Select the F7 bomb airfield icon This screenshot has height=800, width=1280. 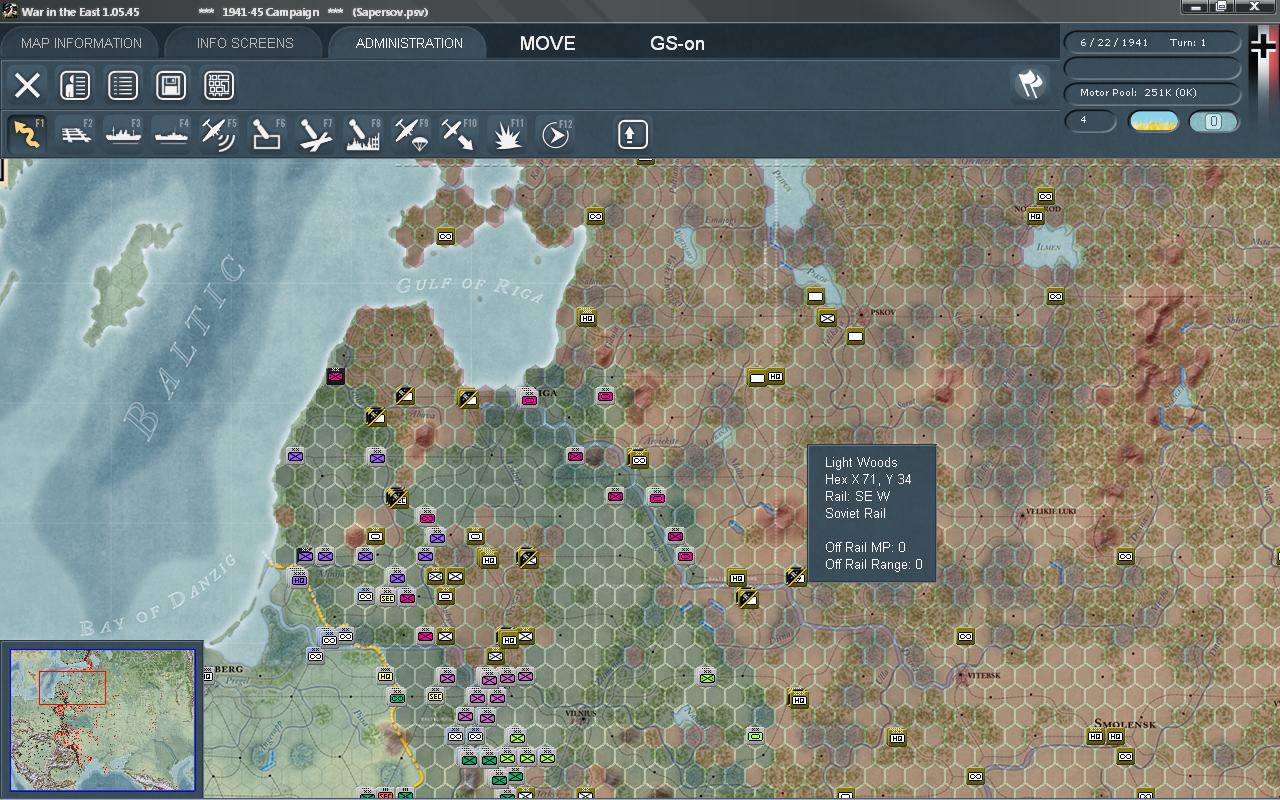(315, 134)
